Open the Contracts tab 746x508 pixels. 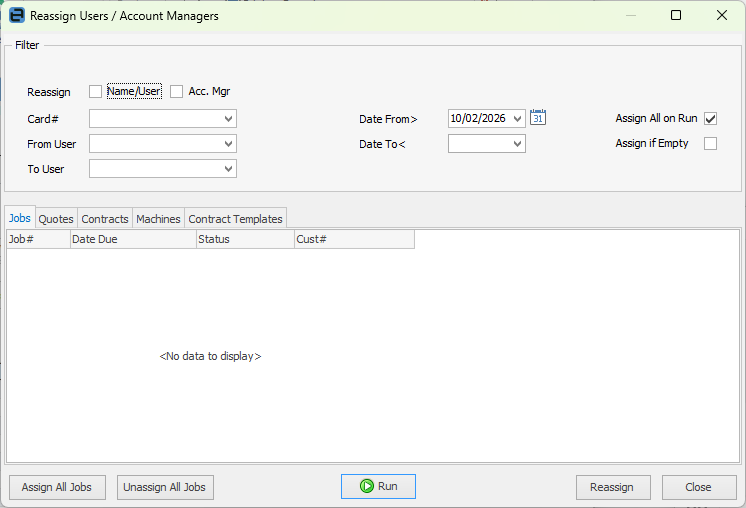[105, 219]
